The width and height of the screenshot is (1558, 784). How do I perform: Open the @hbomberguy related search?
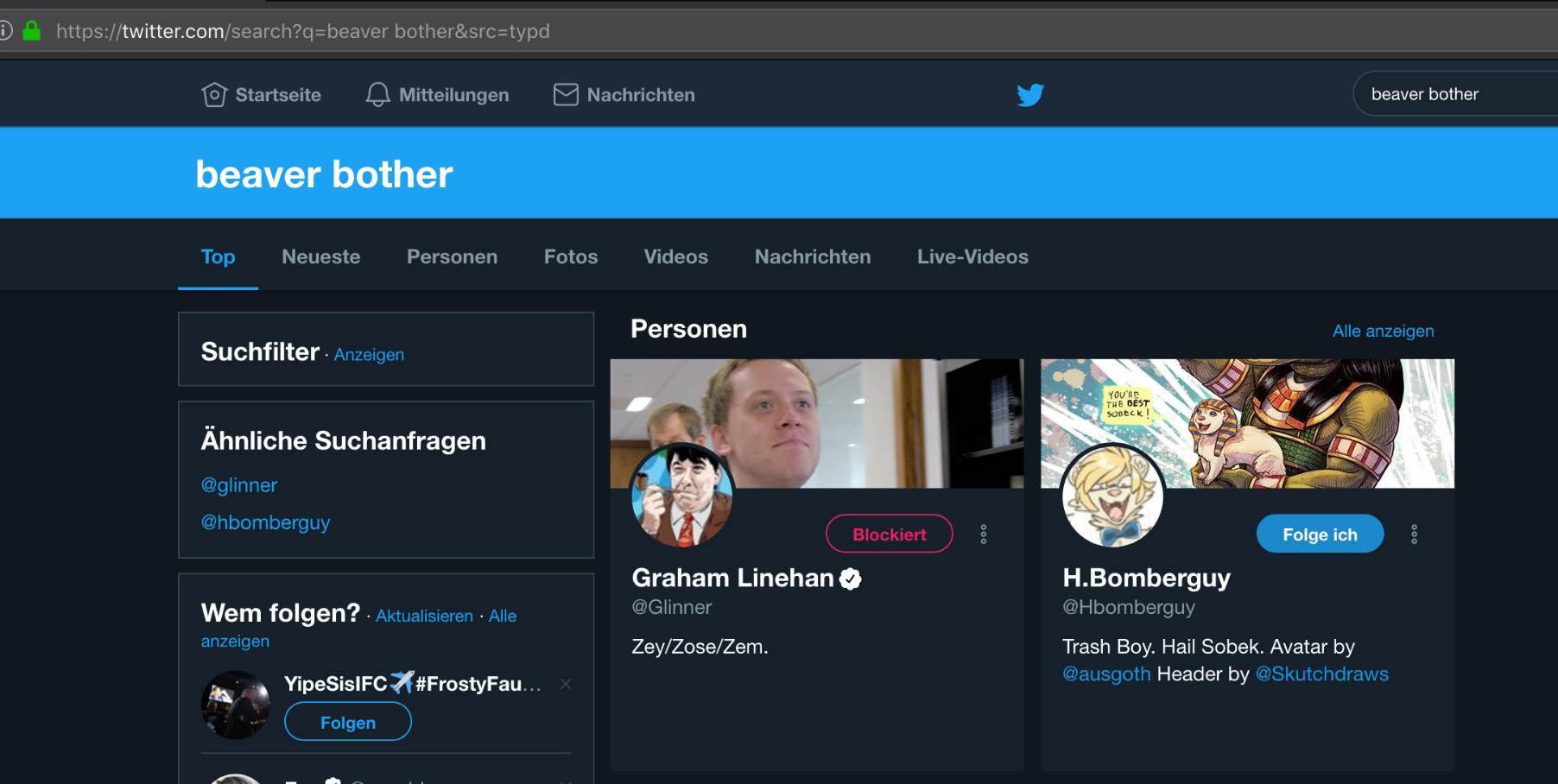pos(265,522)
